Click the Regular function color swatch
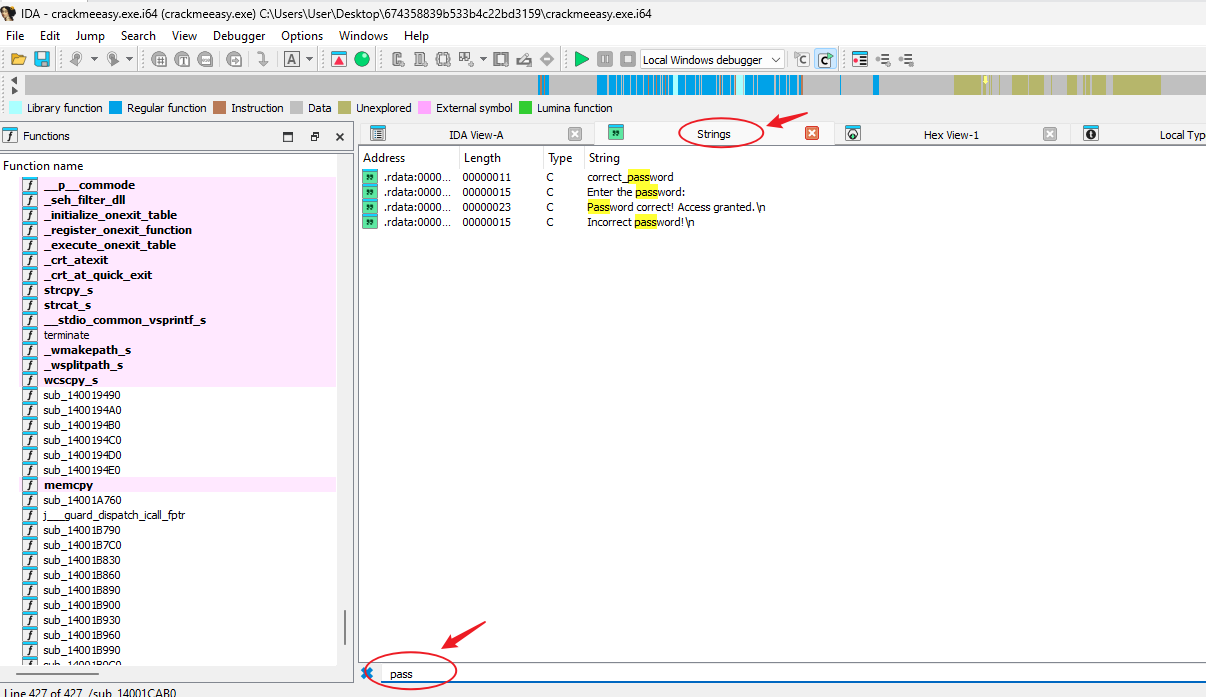Screen dimensions: 1206x697 point(115,108)
